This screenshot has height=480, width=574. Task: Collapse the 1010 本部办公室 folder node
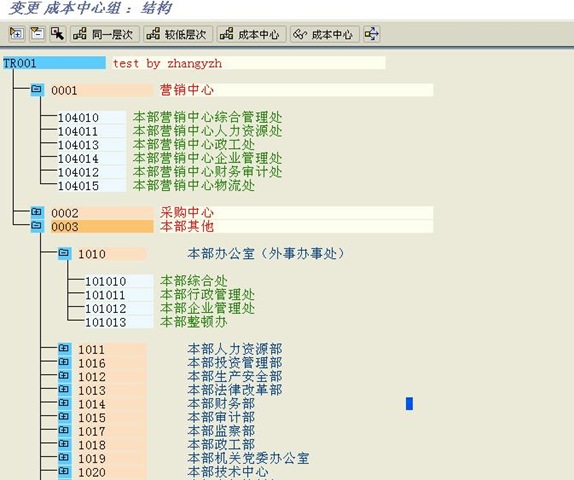pyautogui.click(x=64, y=253)
